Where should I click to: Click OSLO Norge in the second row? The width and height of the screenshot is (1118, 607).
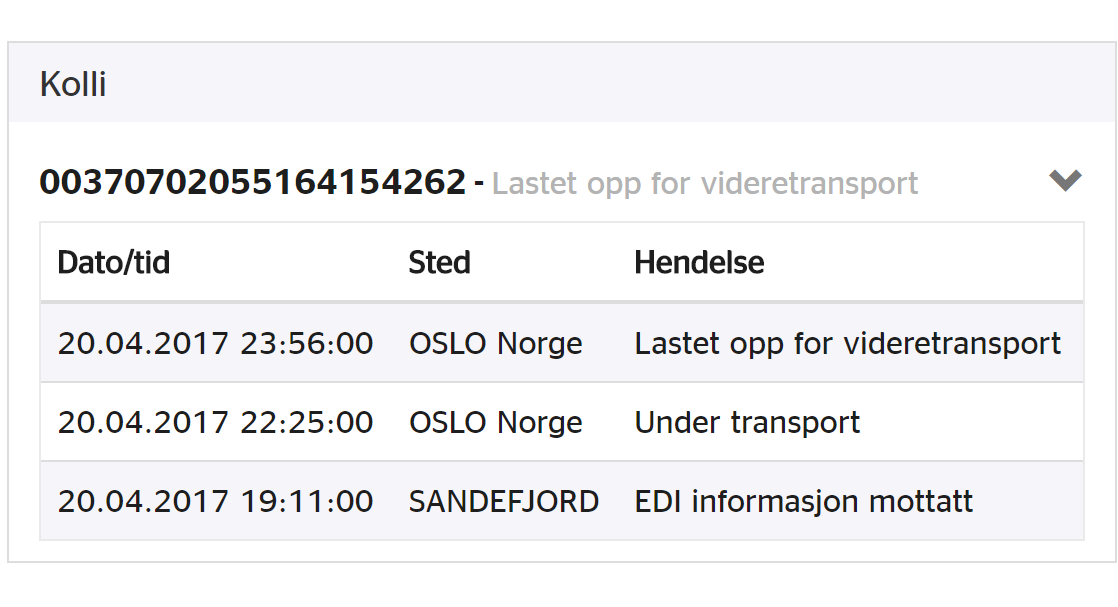click(x=496, y=423)
